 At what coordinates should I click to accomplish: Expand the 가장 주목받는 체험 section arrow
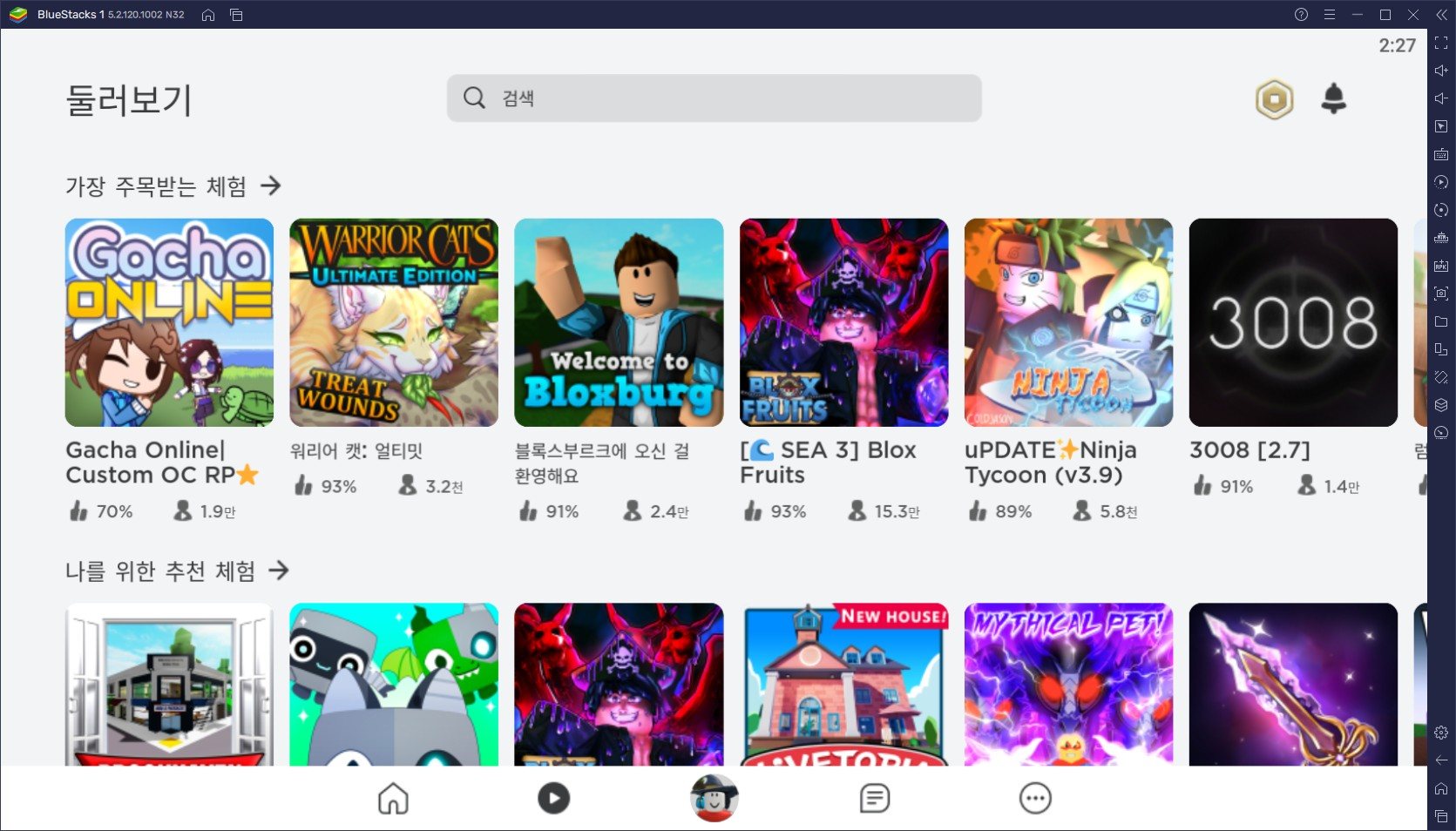point(271,186)
